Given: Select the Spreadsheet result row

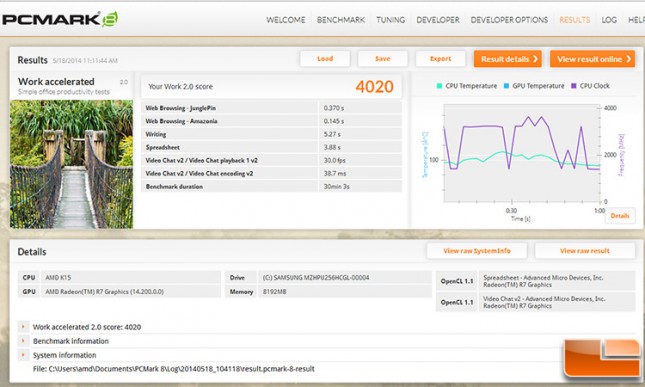Looking at the screenshot, I should [271, 147].
